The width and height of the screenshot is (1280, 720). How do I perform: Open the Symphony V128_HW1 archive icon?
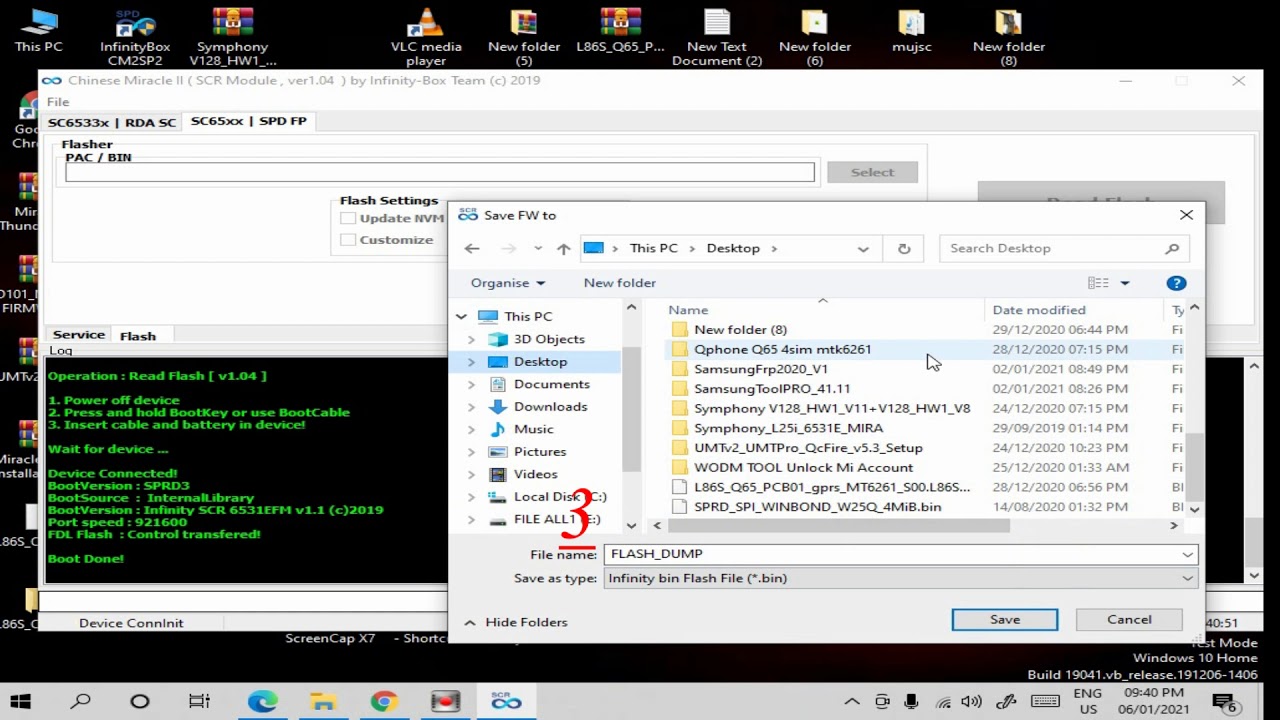pyautogui.click(x=232, y=37)
